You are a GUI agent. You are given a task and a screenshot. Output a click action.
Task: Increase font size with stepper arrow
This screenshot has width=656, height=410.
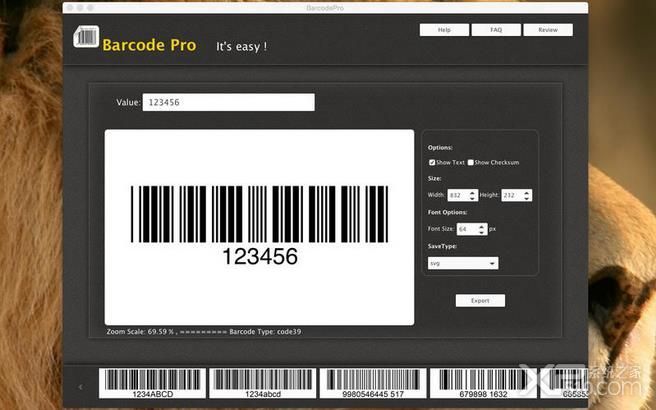pyautogui.click(x=482, y=227)
